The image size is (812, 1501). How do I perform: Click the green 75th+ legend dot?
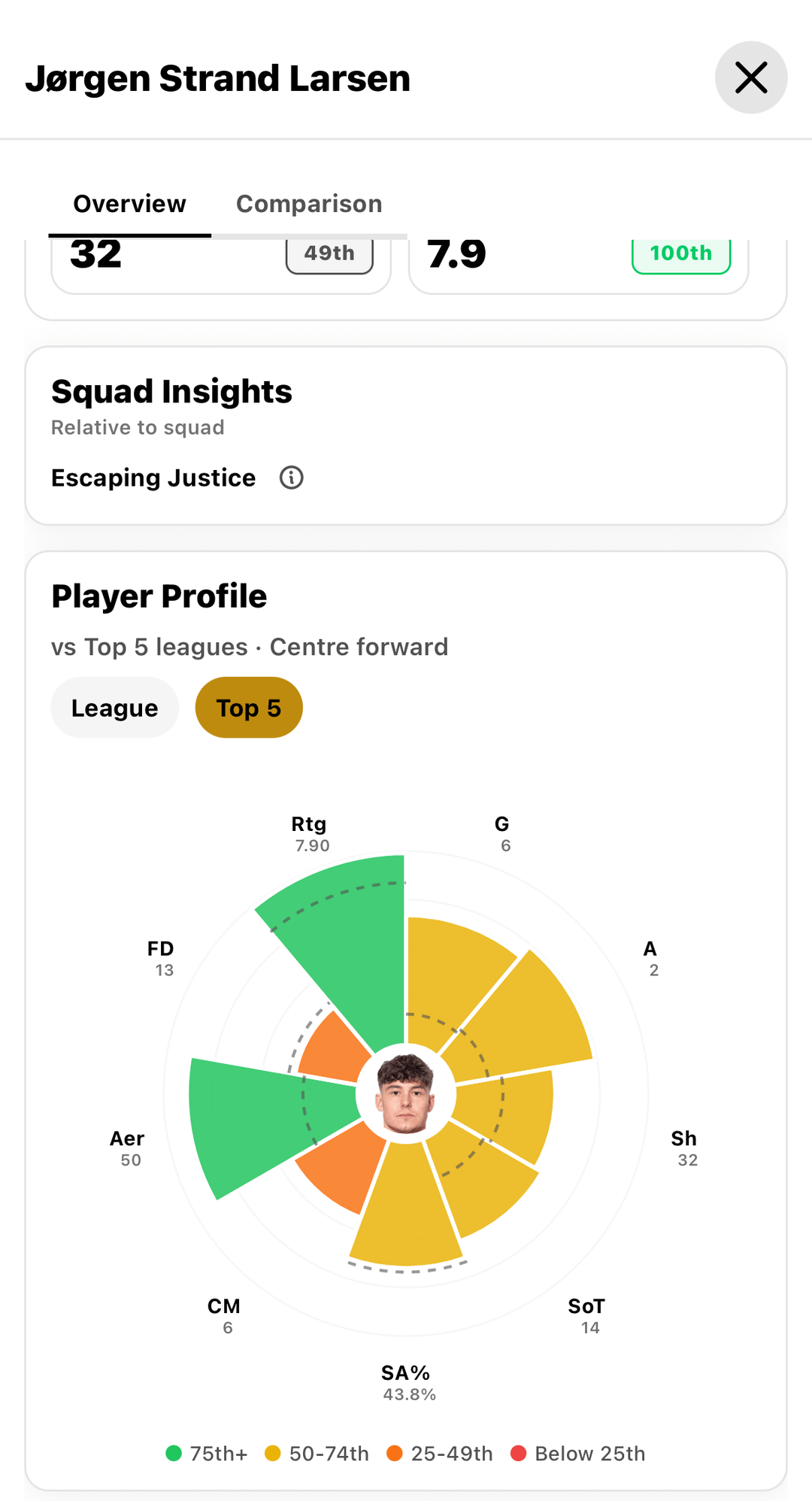[x=174, y=1454]
